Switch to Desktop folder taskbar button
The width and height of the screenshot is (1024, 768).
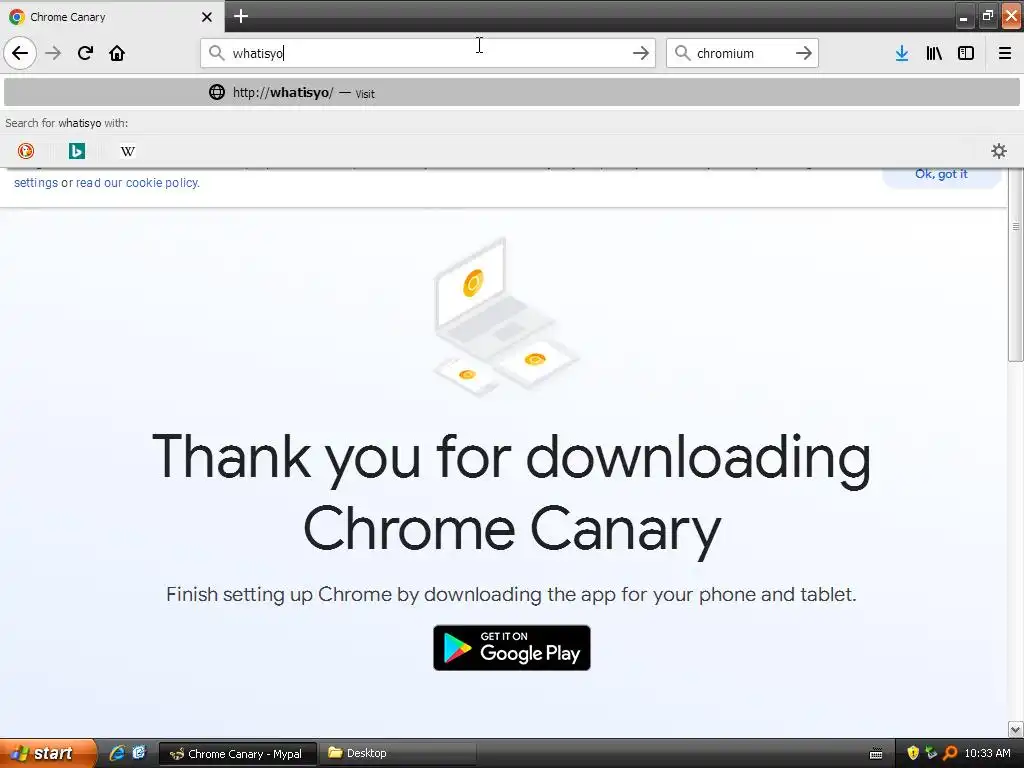pos(398,753)
